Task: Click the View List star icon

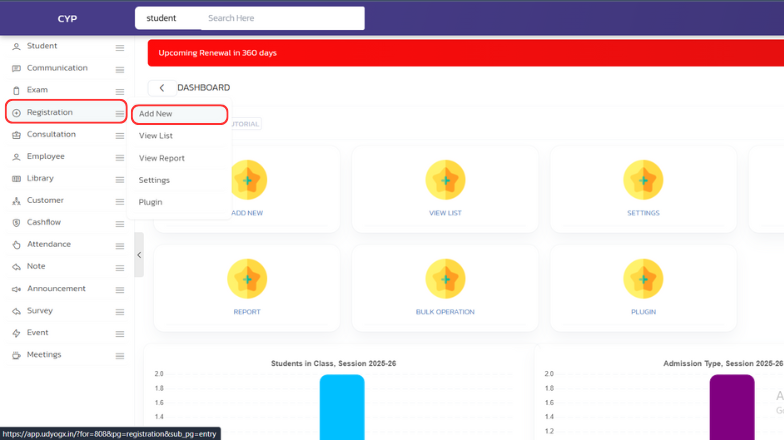Action: point(445,180)
